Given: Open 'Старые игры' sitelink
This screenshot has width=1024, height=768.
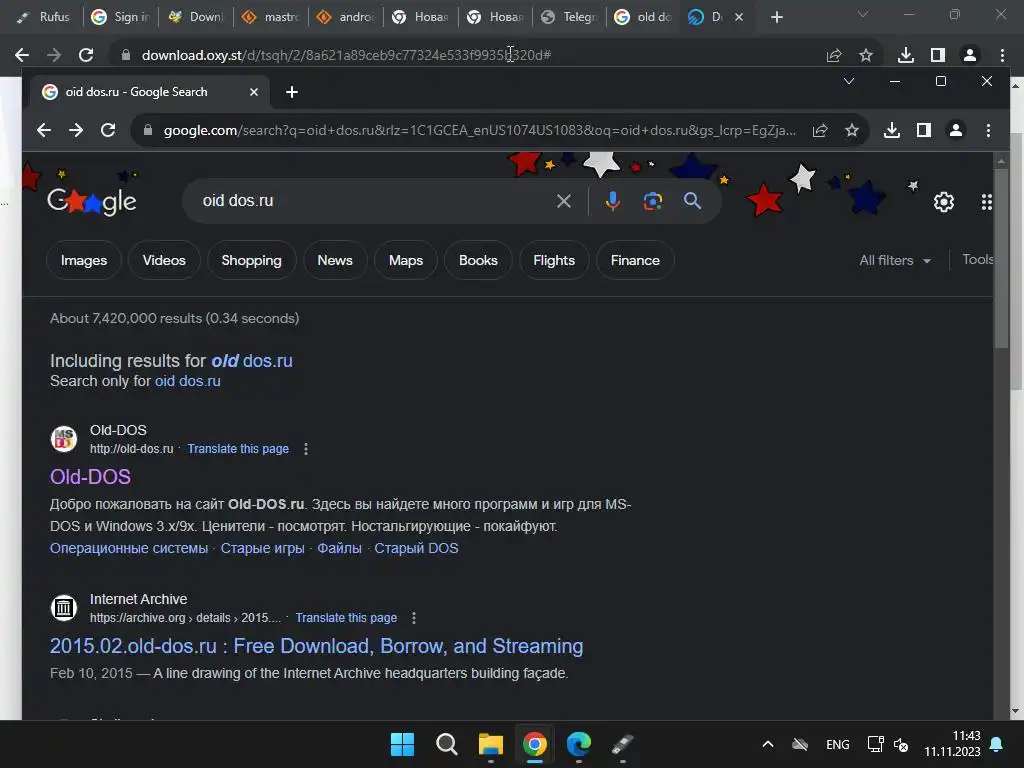Looking at the screenshot, I should coord(263,548).
